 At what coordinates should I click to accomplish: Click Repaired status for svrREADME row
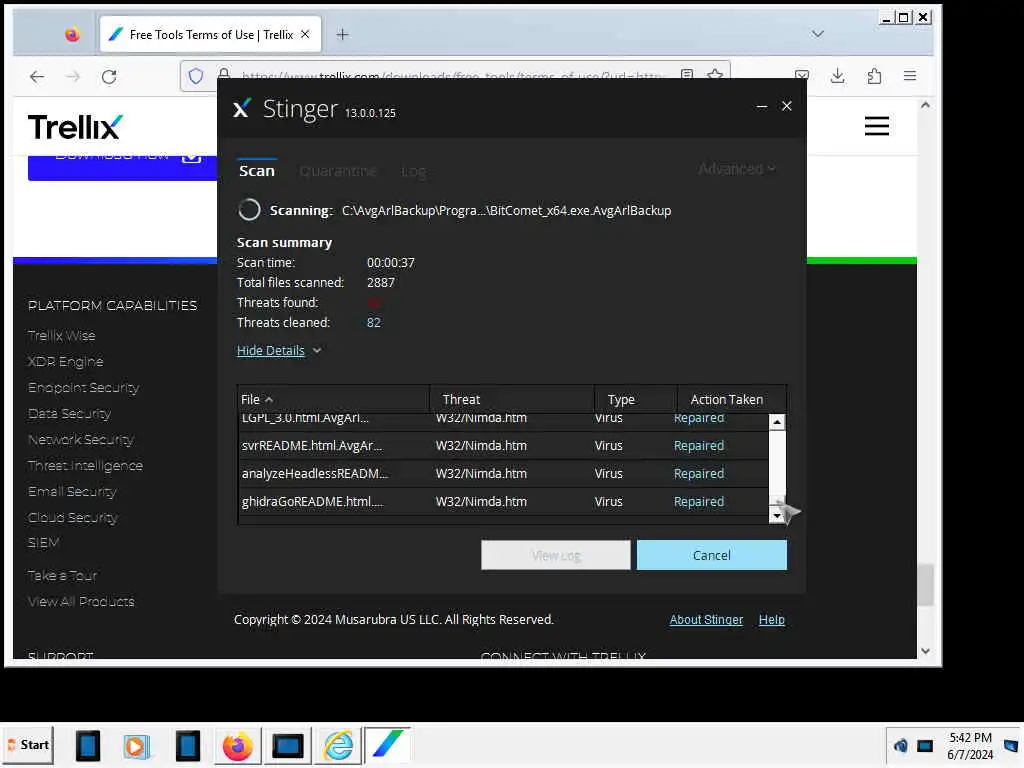(x=699, y=445)
